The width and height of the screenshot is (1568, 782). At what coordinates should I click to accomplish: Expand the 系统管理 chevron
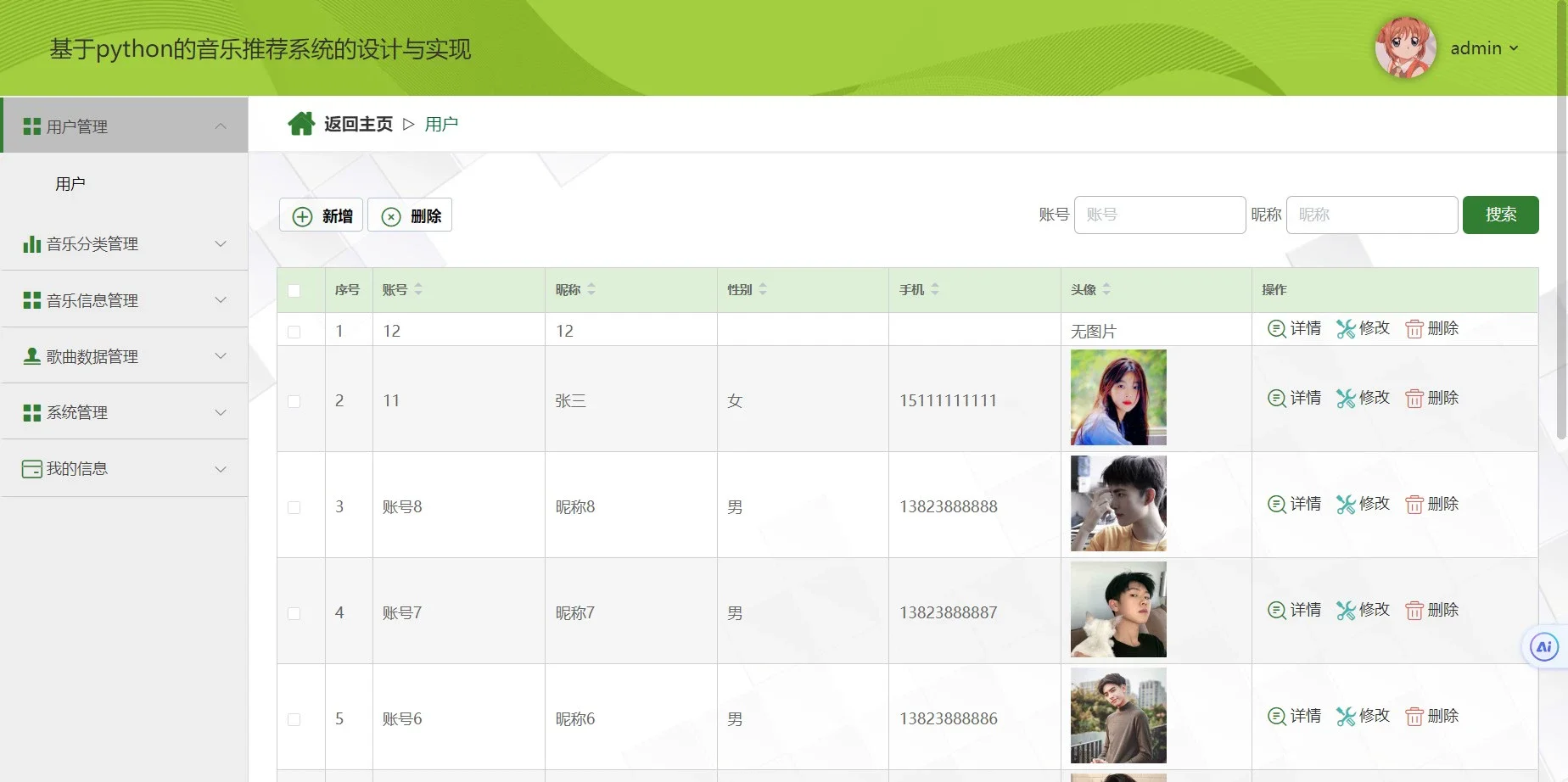(x=221, y=413)
